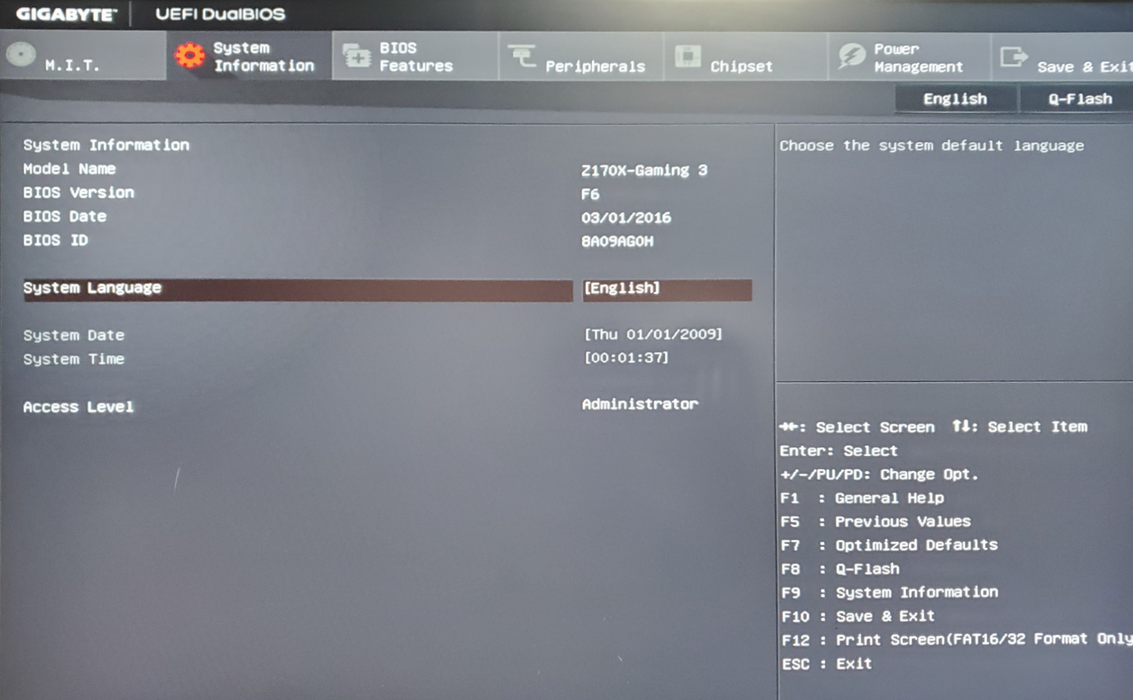Click the Power Management lightning icon
The width and height of the screenshot is (1133, 700).
tap(852, 56)
